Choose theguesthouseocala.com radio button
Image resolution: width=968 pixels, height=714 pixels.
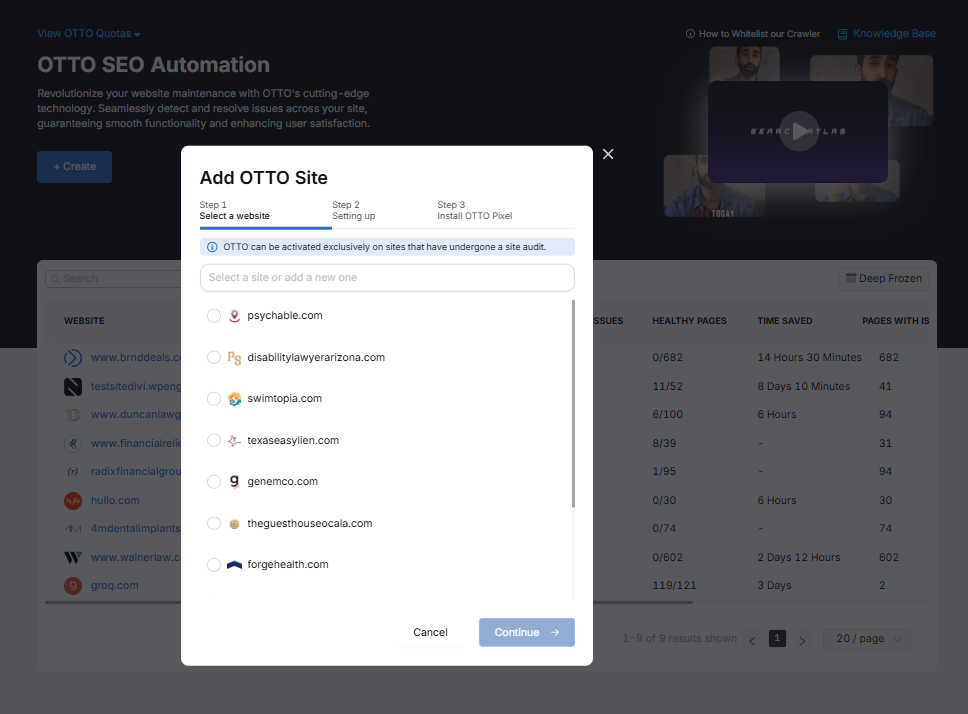pyautogui.click(x=214, y=523)
